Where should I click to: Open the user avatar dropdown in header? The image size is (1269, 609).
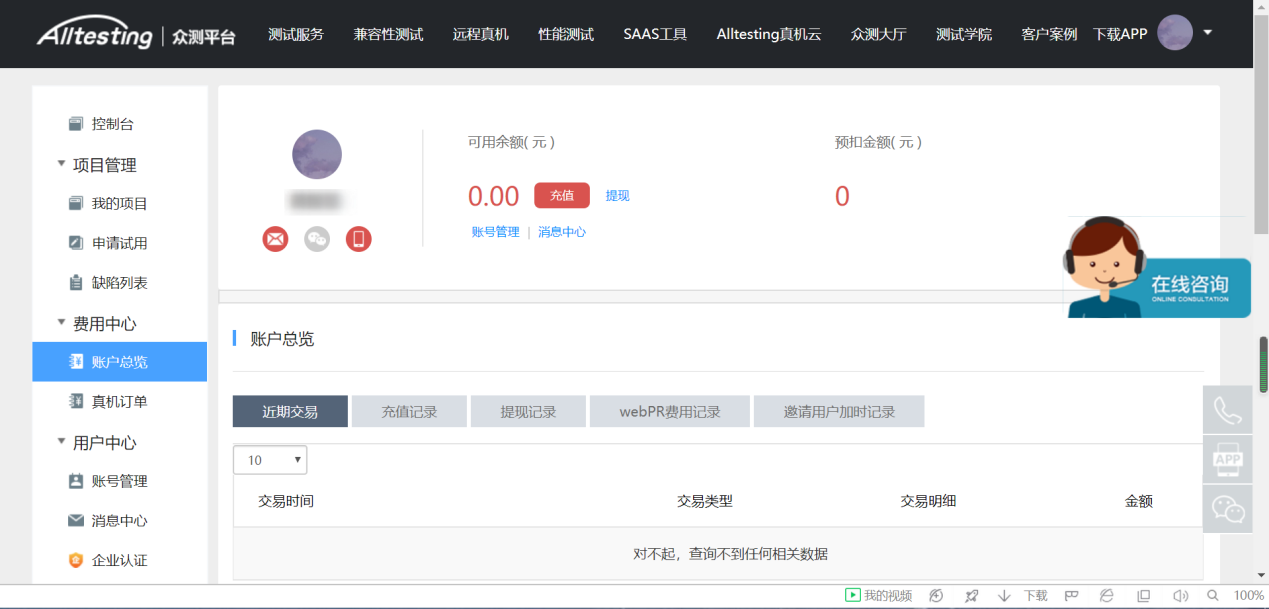point(1184,33)
